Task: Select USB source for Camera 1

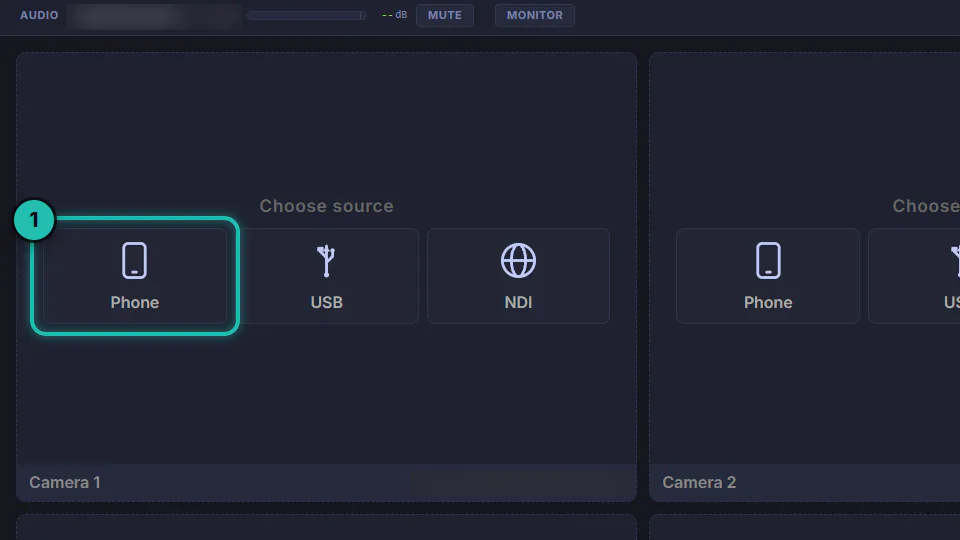Action: tap(327, 276)
